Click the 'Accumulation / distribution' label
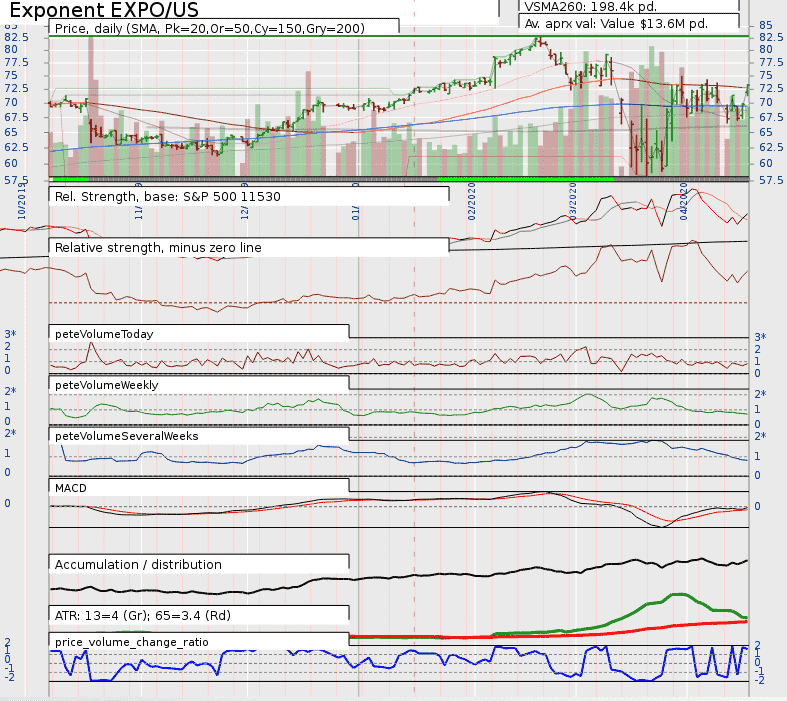The image size is (787, 701). (138, 565)
